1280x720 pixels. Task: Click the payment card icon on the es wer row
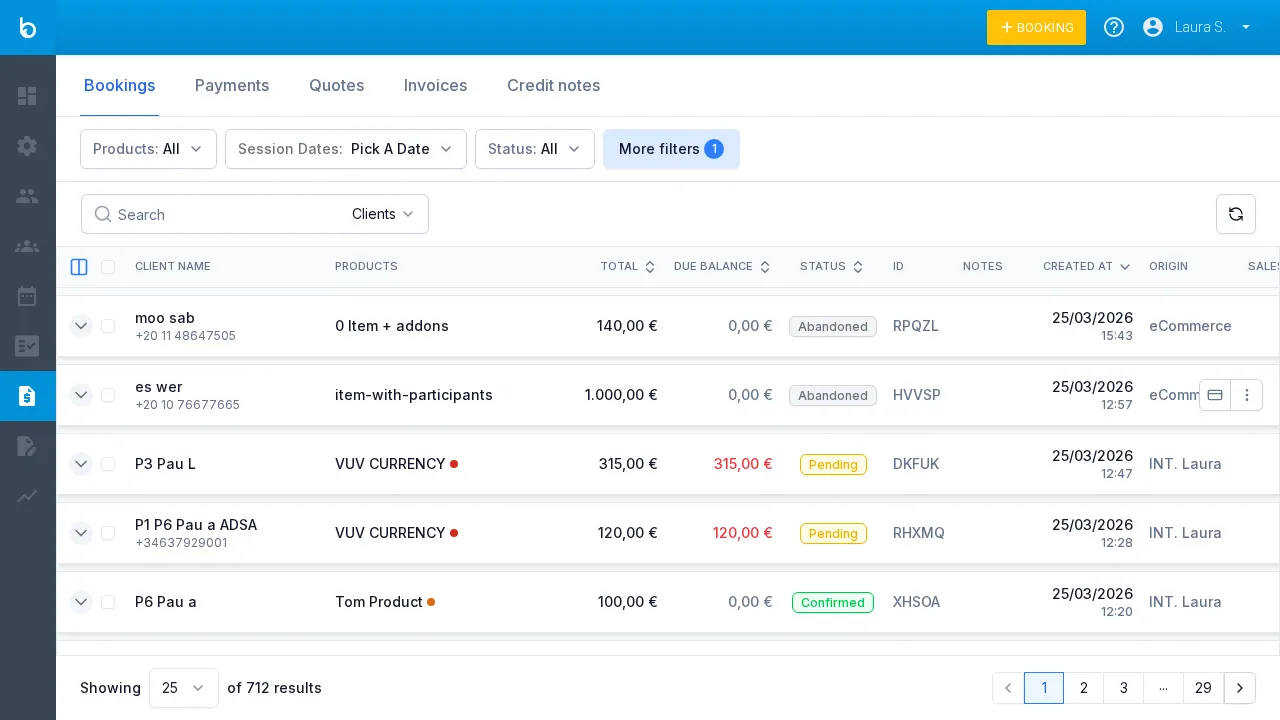(1215, 395)
